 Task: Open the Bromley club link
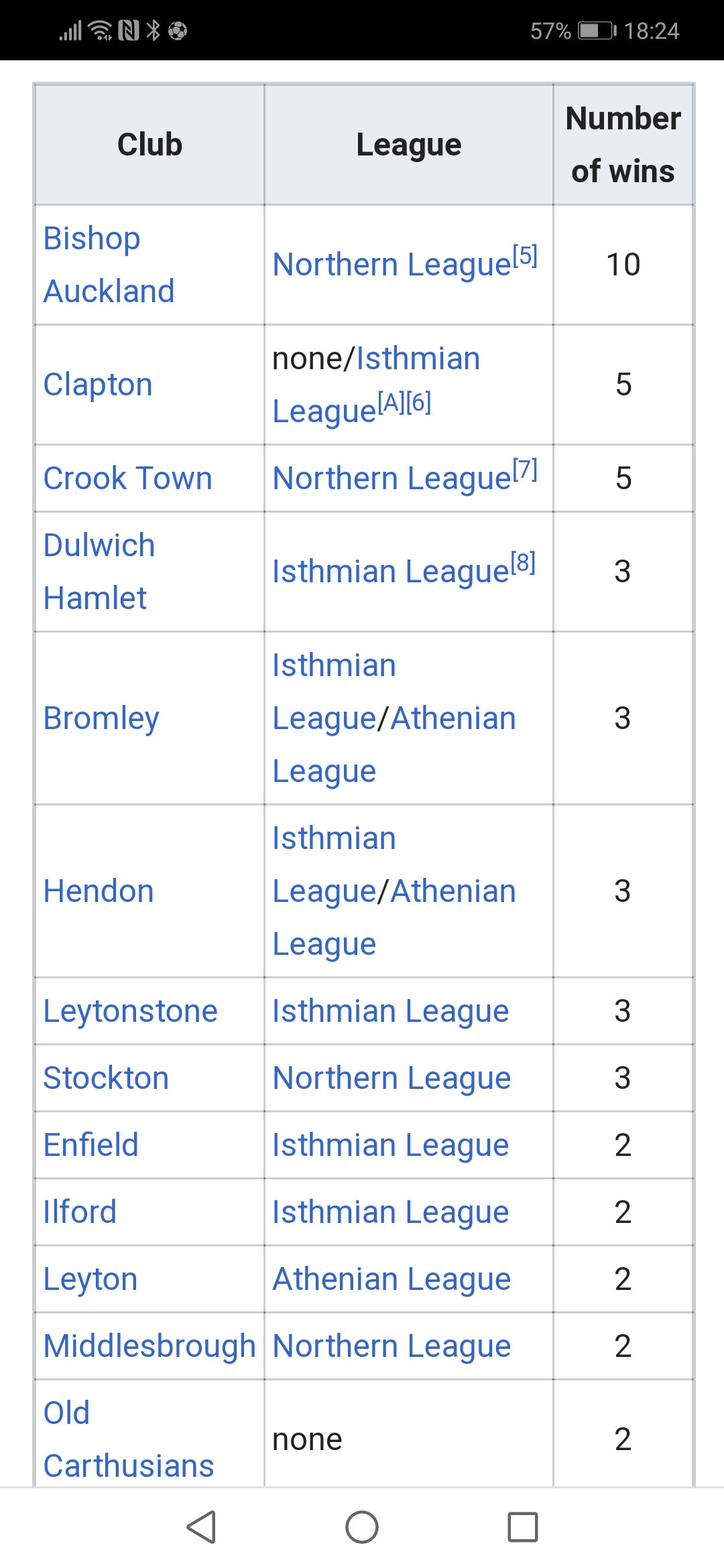coord(101,718)
